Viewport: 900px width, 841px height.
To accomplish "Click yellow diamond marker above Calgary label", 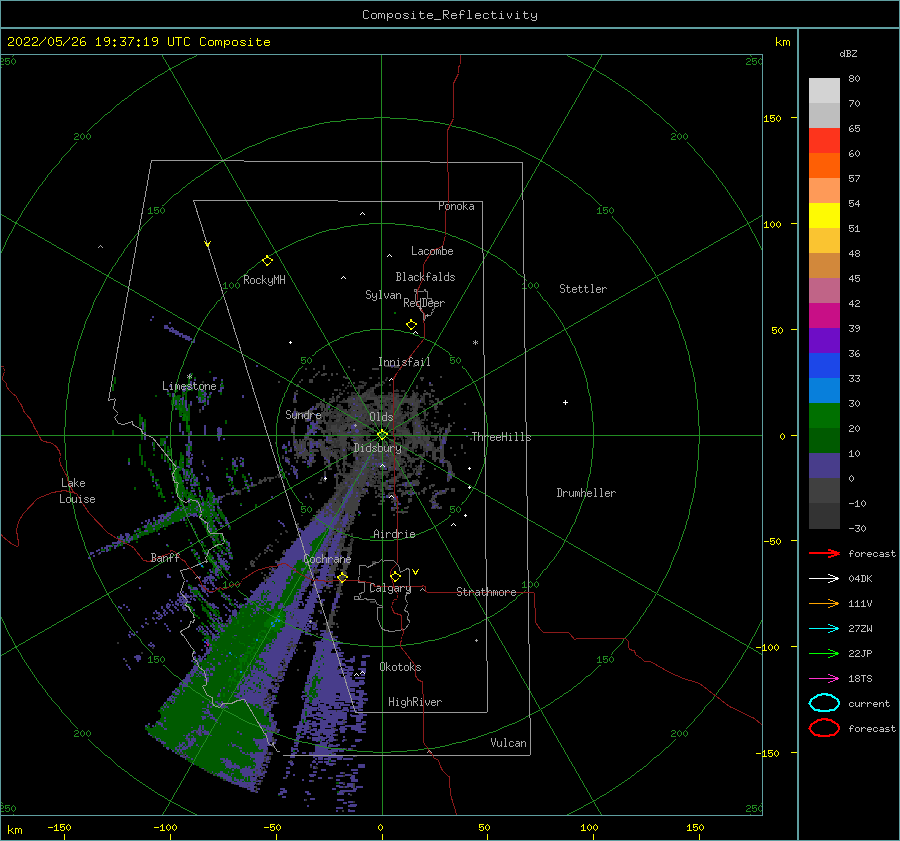I will 395,576.
